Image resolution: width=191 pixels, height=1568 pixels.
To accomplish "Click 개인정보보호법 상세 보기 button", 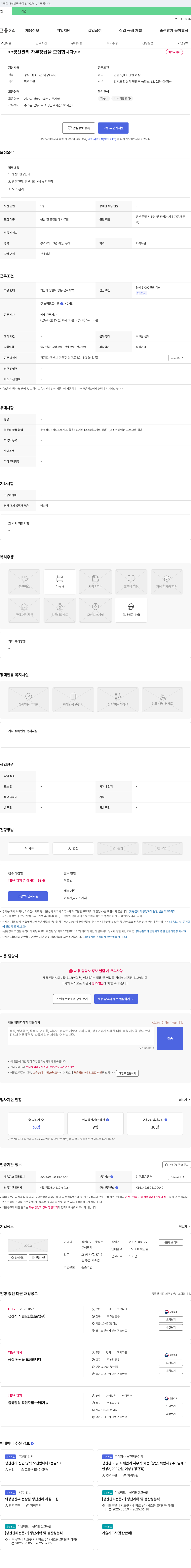I will point(72,999).
